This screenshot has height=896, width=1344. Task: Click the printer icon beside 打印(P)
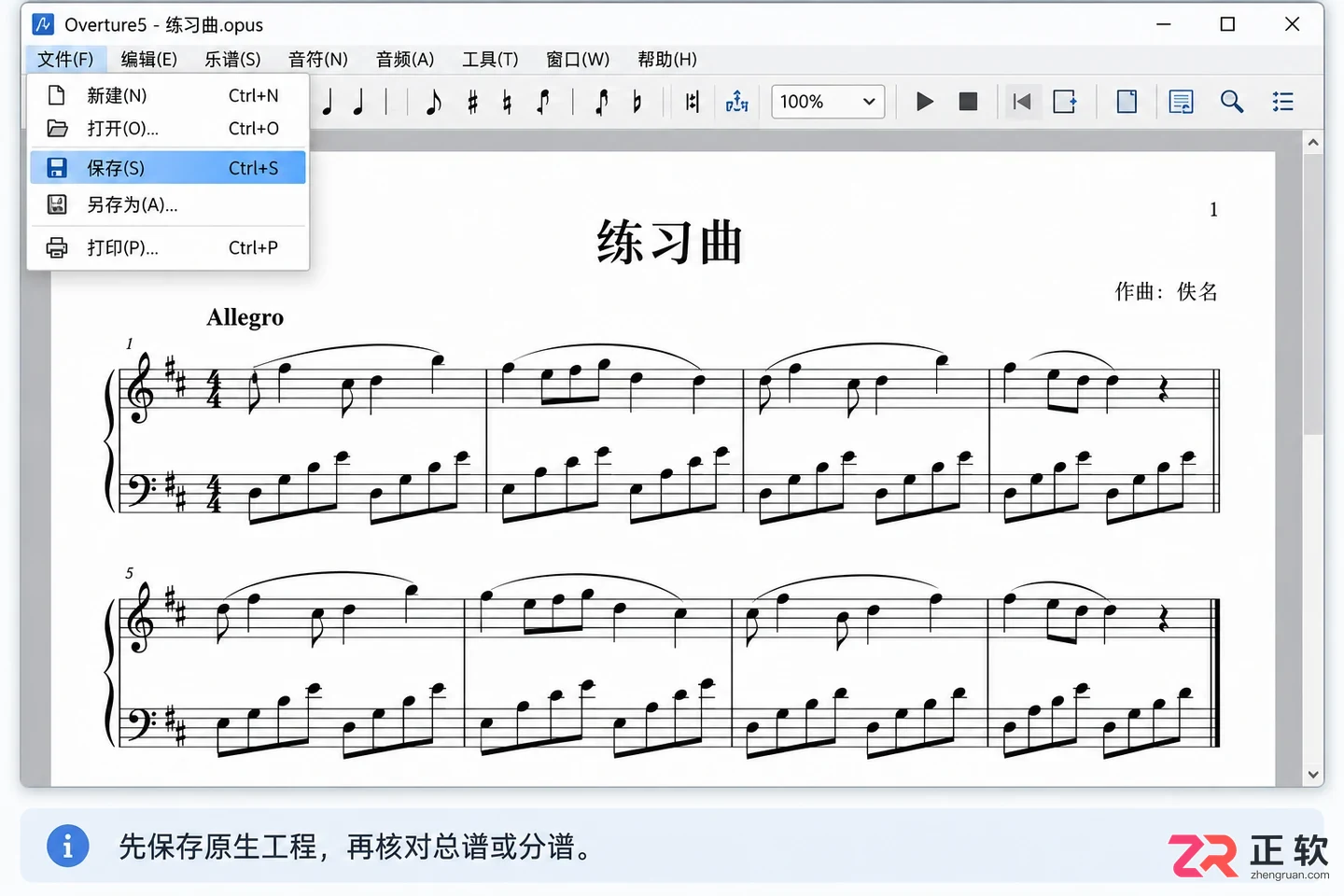(57, 247)
